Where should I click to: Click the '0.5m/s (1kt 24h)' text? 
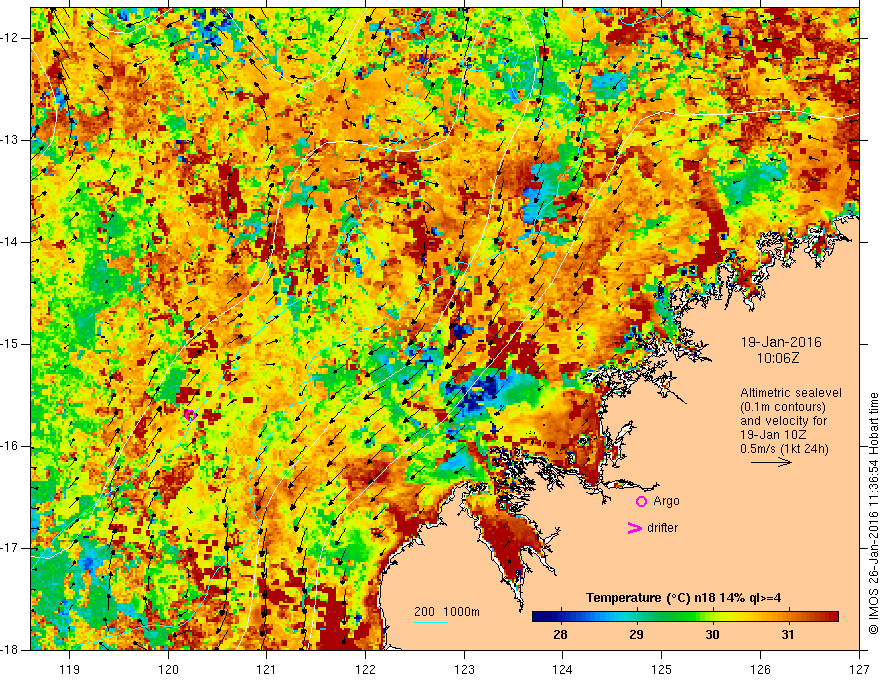point(784,449)
